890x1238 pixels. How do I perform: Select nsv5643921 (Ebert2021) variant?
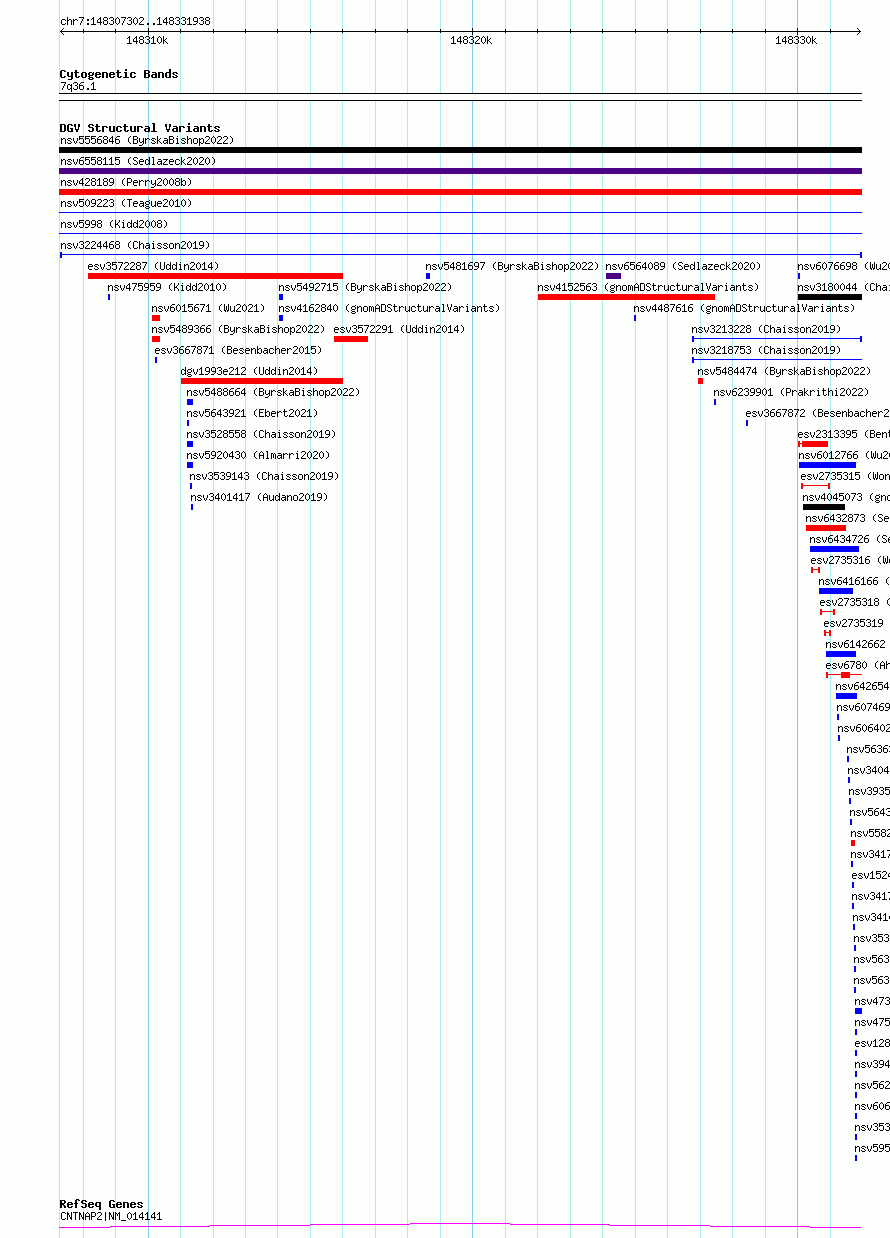tap(251, 413)
